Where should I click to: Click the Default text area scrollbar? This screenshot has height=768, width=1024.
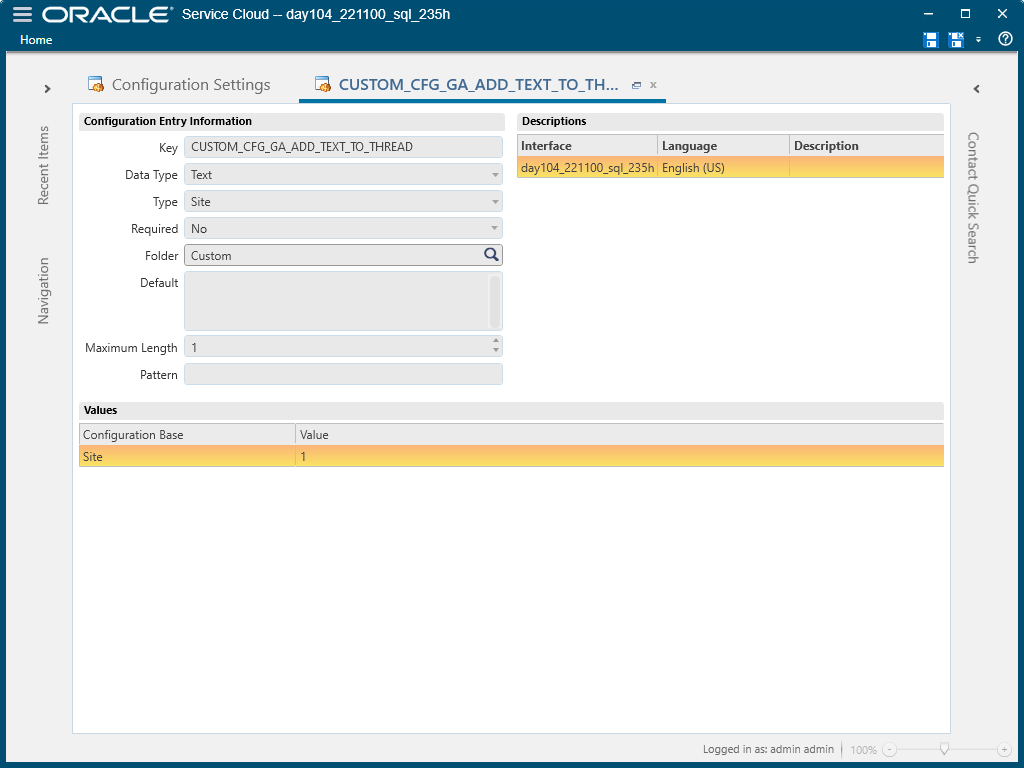[x=495, y=301]
